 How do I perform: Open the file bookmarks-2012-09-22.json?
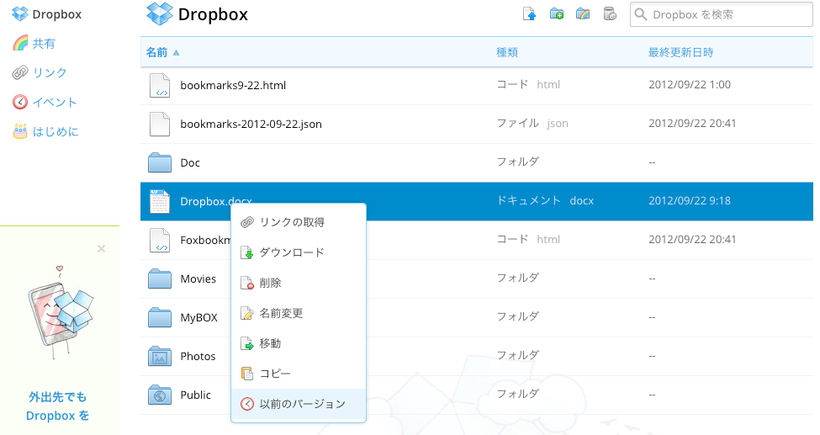[x=250, y=124]
